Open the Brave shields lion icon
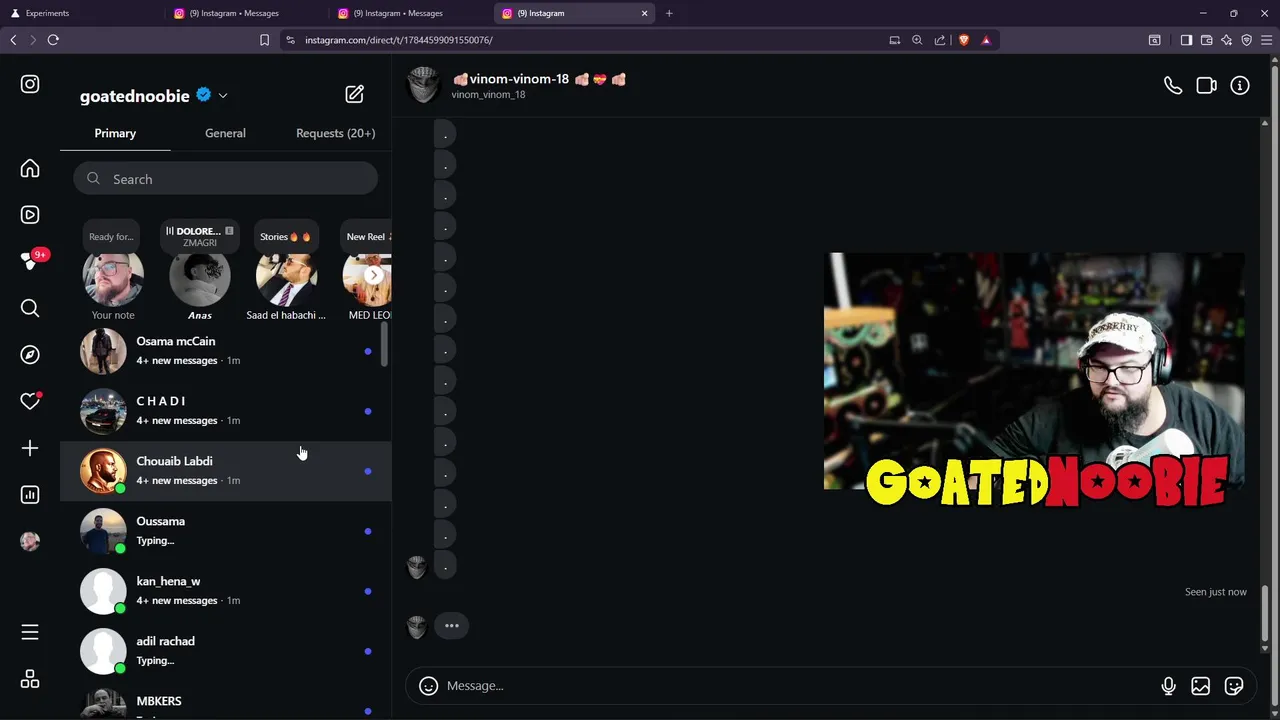Viewport: 1280px width, 720px height. click(x=963, y=40)
